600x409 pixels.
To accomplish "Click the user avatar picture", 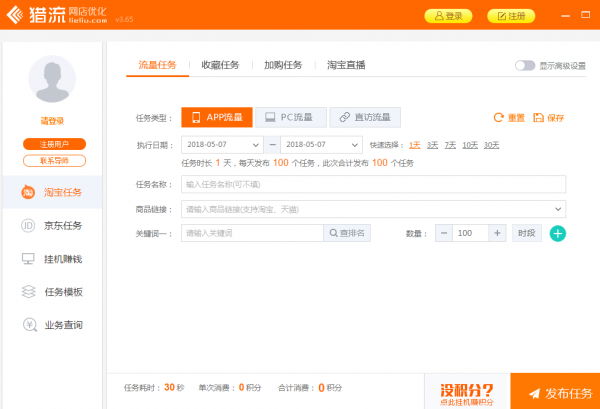I will tap(53, 80).
